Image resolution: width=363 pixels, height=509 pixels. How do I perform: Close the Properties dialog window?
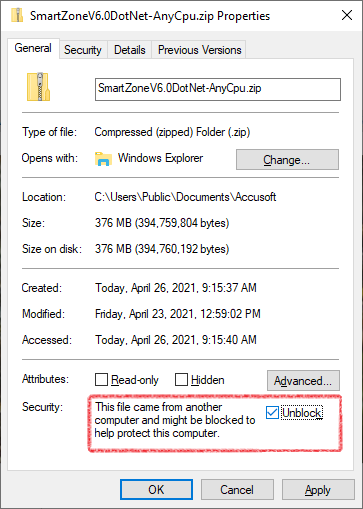[x=347, y=15]
